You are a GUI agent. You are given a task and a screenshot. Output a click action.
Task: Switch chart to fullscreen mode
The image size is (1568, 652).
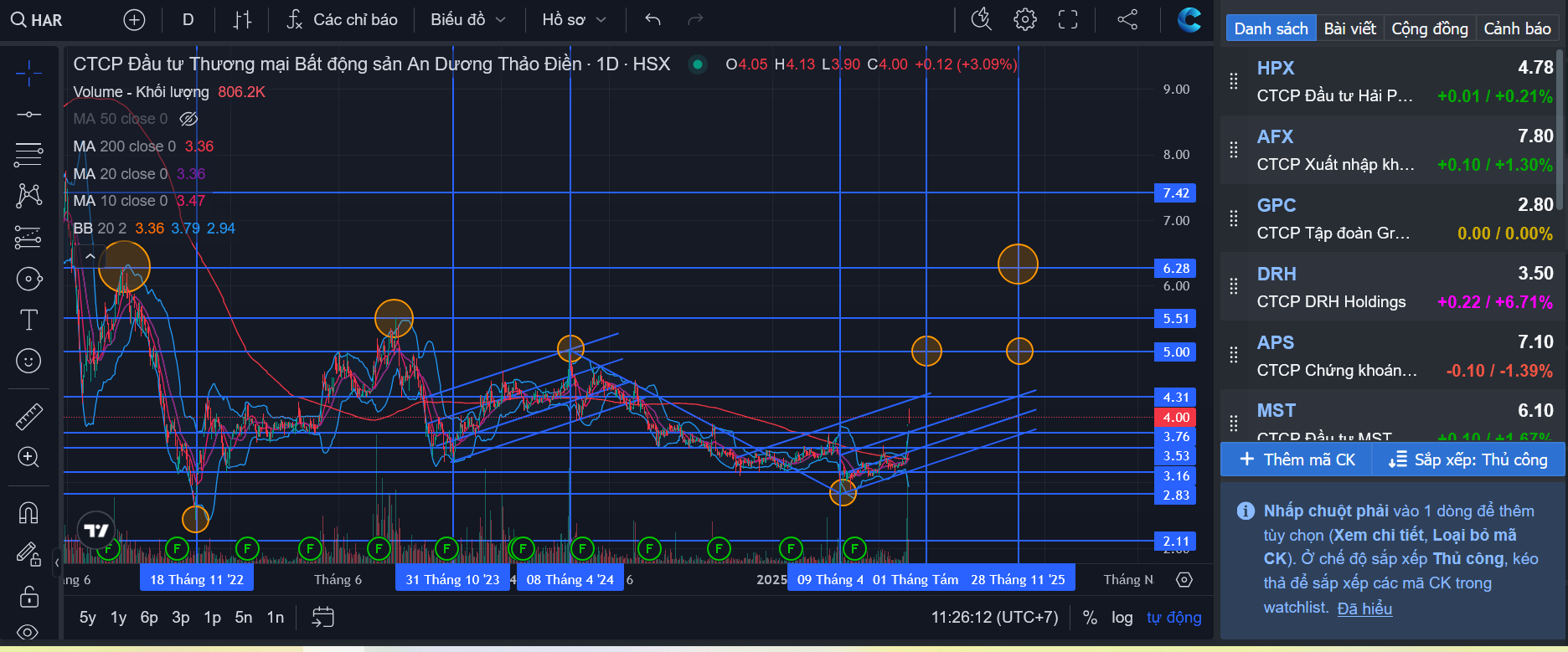(1068, 20)
